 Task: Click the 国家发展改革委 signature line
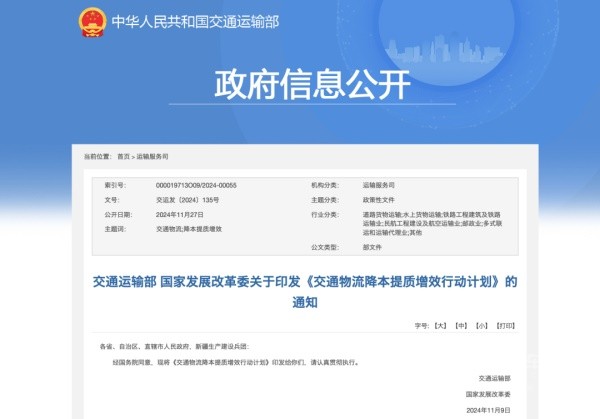tap(487, 395)
